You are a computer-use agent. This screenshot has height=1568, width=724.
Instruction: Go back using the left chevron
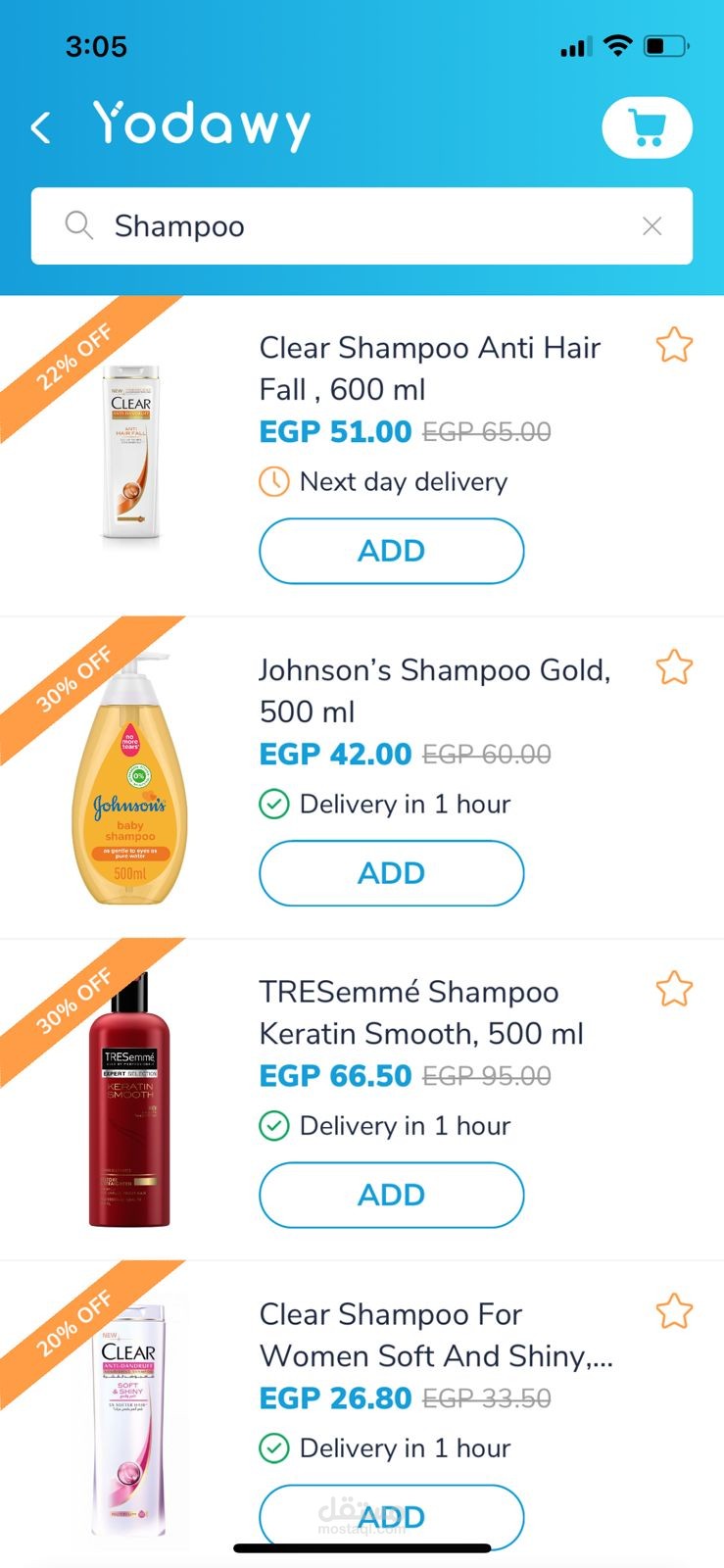tap(40, 127)
